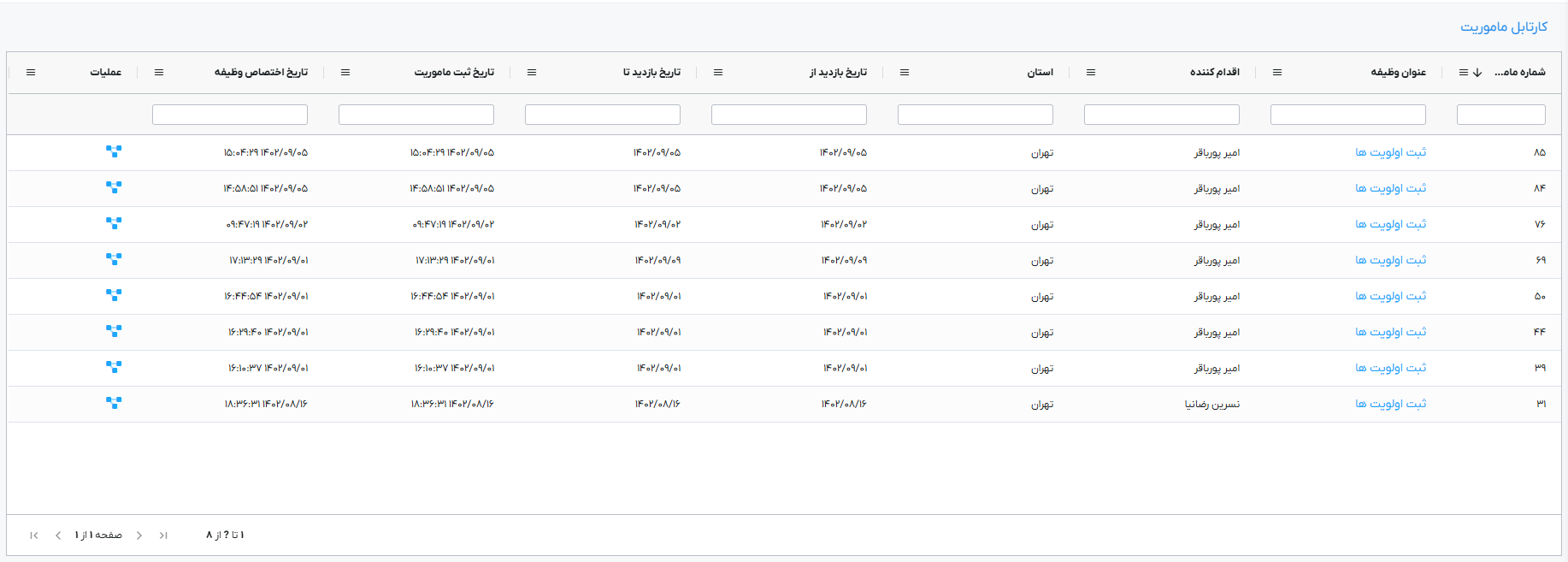
Task: Open the ثبت اولویت ها link in row ۴۴
Action: click(x=1390, y=332)
